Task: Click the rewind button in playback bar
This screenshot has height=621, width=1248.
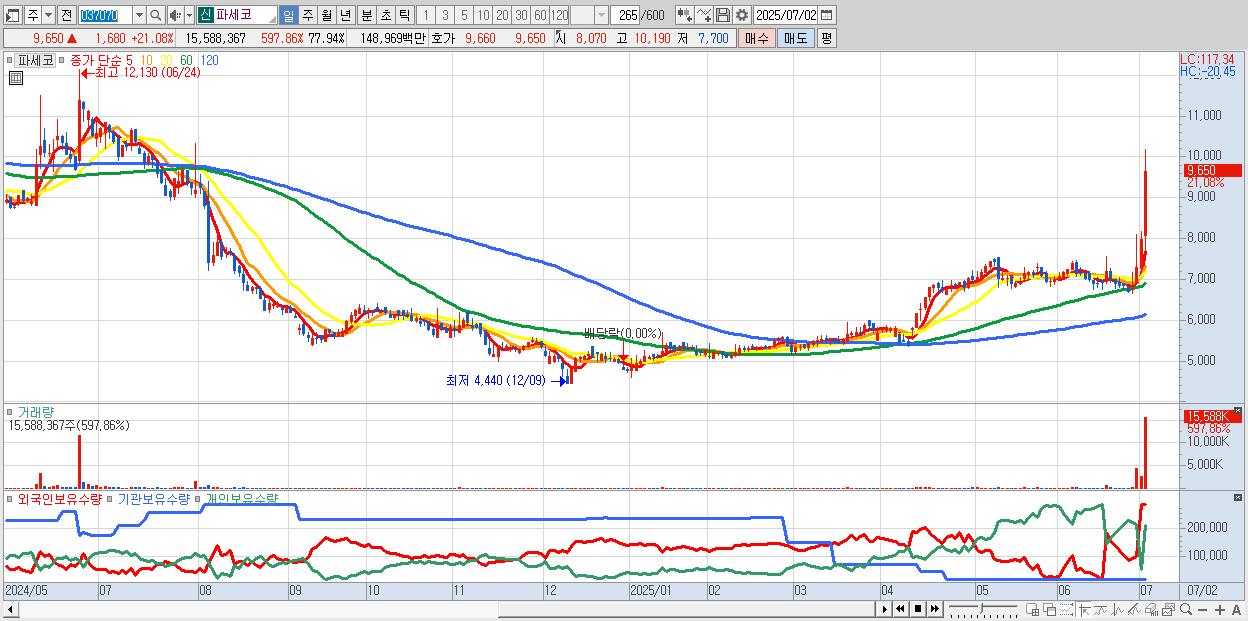Action: [x=900, y=609]
